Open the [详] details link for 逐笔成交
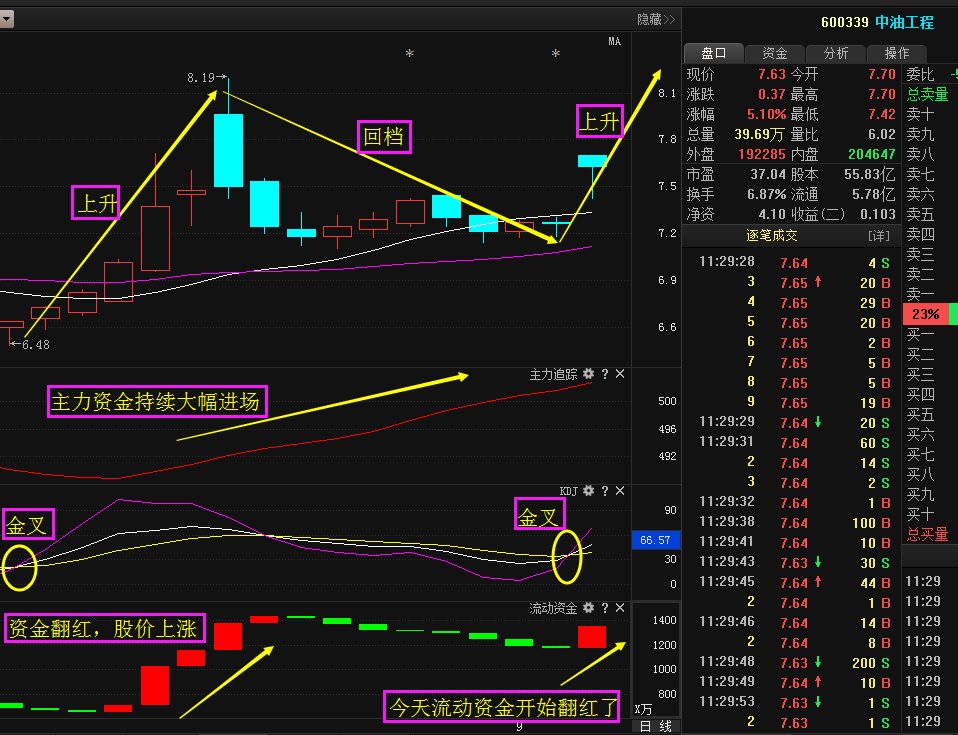This screenshot has height=735, width=958. click(x=878, y=236)
